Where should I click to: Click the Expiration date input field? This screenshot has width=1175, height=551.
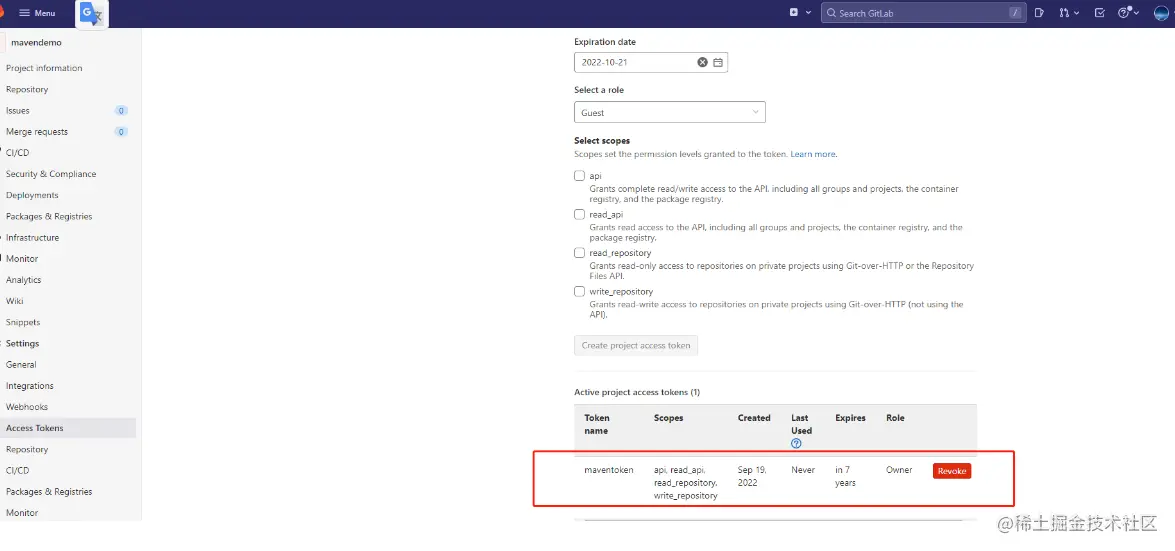650,62
